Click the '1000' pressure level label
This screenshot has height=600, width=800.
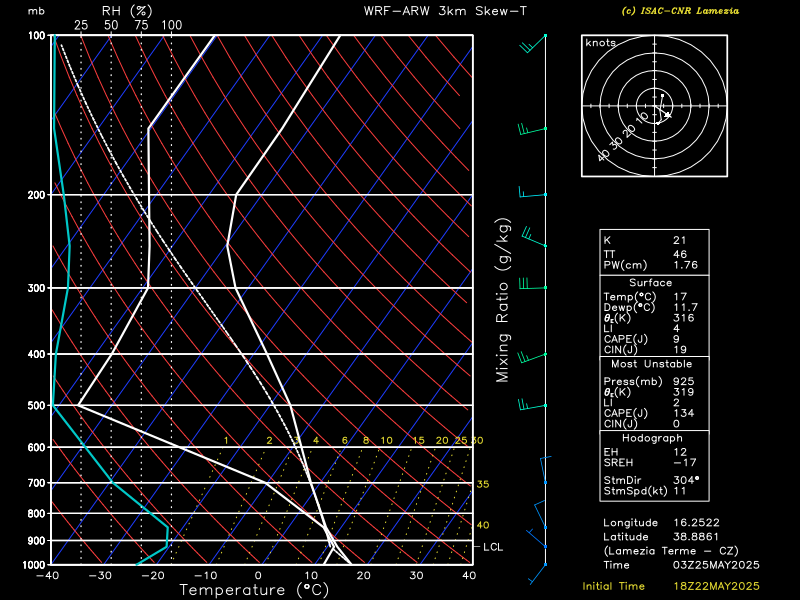tap(35, 565)
